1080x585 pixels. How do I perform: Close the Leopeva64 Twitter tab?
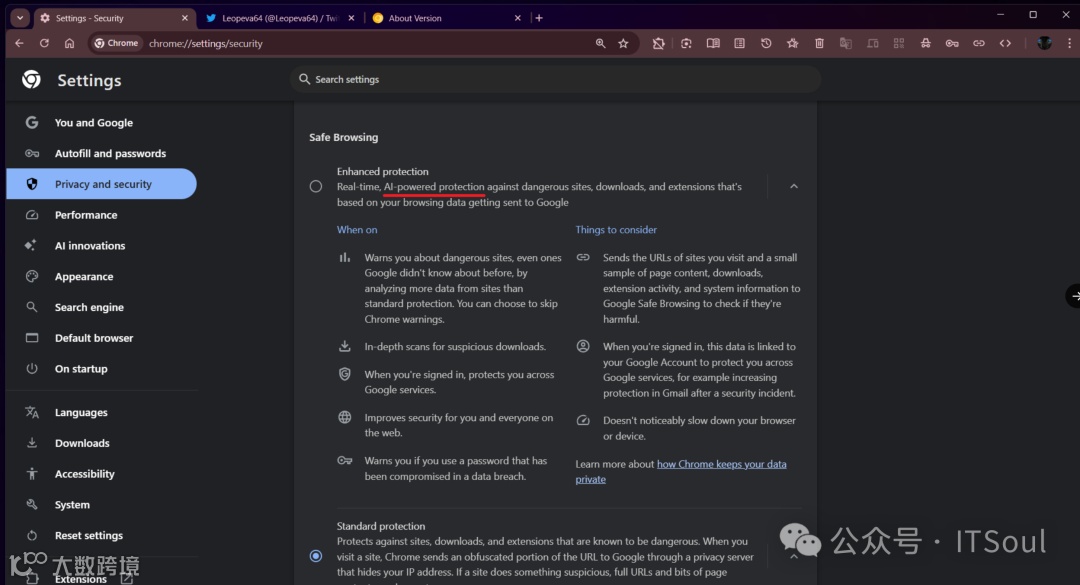351,18
